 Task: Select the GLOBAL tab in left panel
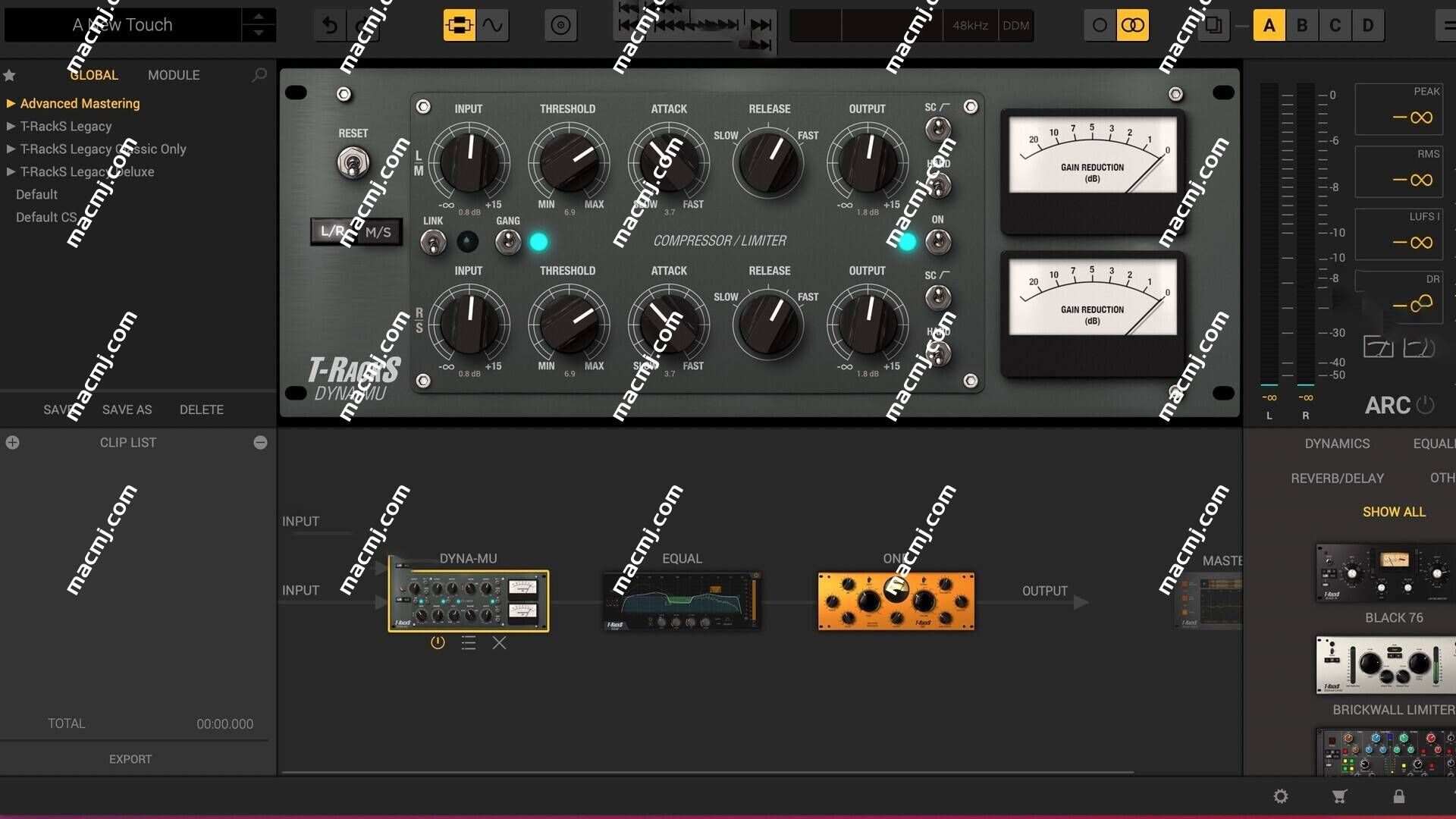pos(93,74)
